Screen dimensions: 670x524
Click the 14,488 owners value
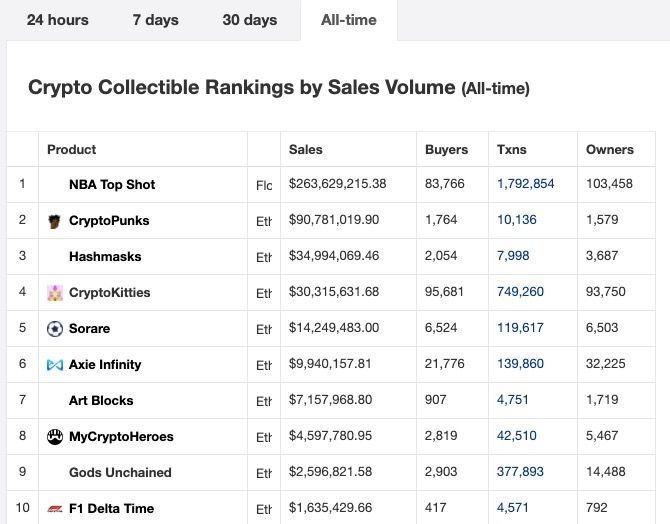click(605, 471)
